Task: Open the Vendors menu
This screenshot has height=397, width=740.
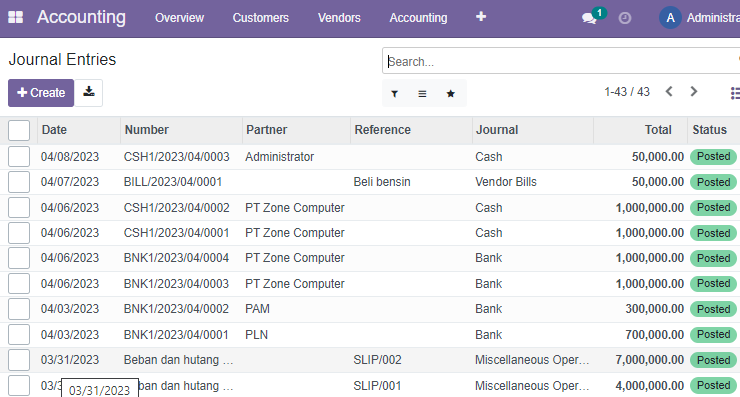Action: (339, 18)
